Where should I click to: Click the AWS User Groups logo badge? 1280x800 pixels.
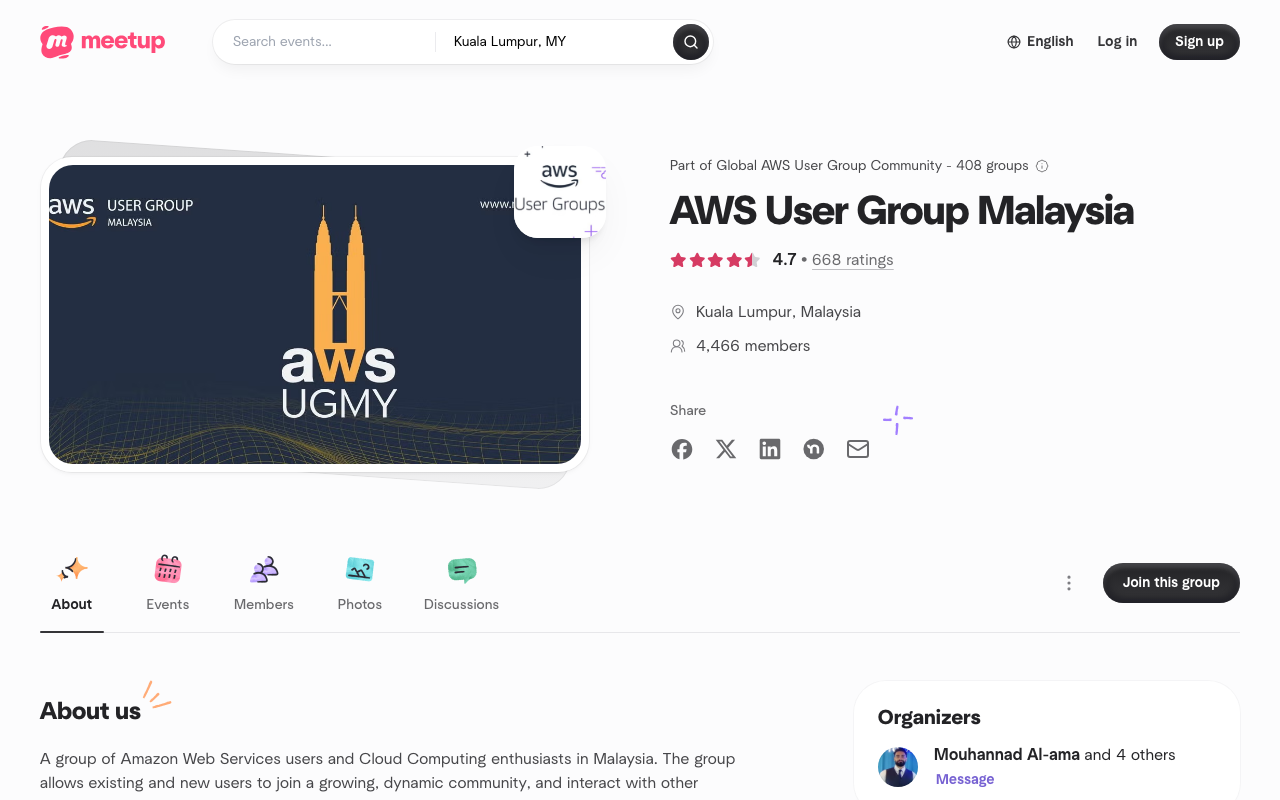click(x=560, y=191)
